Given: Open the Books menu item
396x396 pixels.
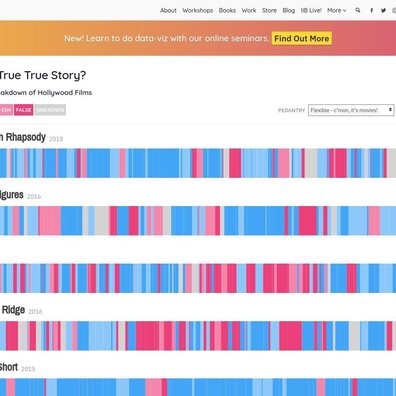Looking at the screenshot, I should point(227,10).
